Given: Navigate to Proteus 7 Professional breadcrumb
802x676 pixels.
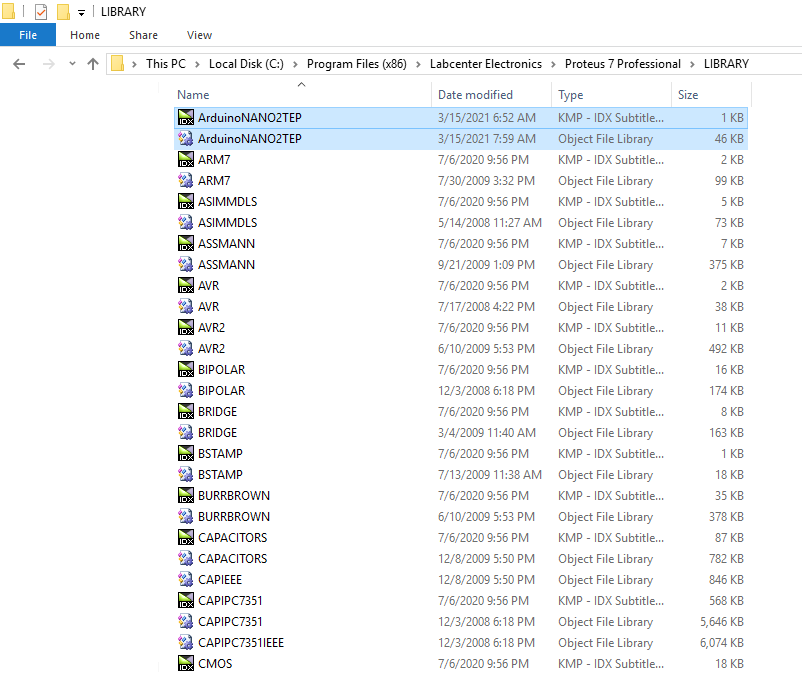Looking at the screenshot, I should (x=622, y=64).
